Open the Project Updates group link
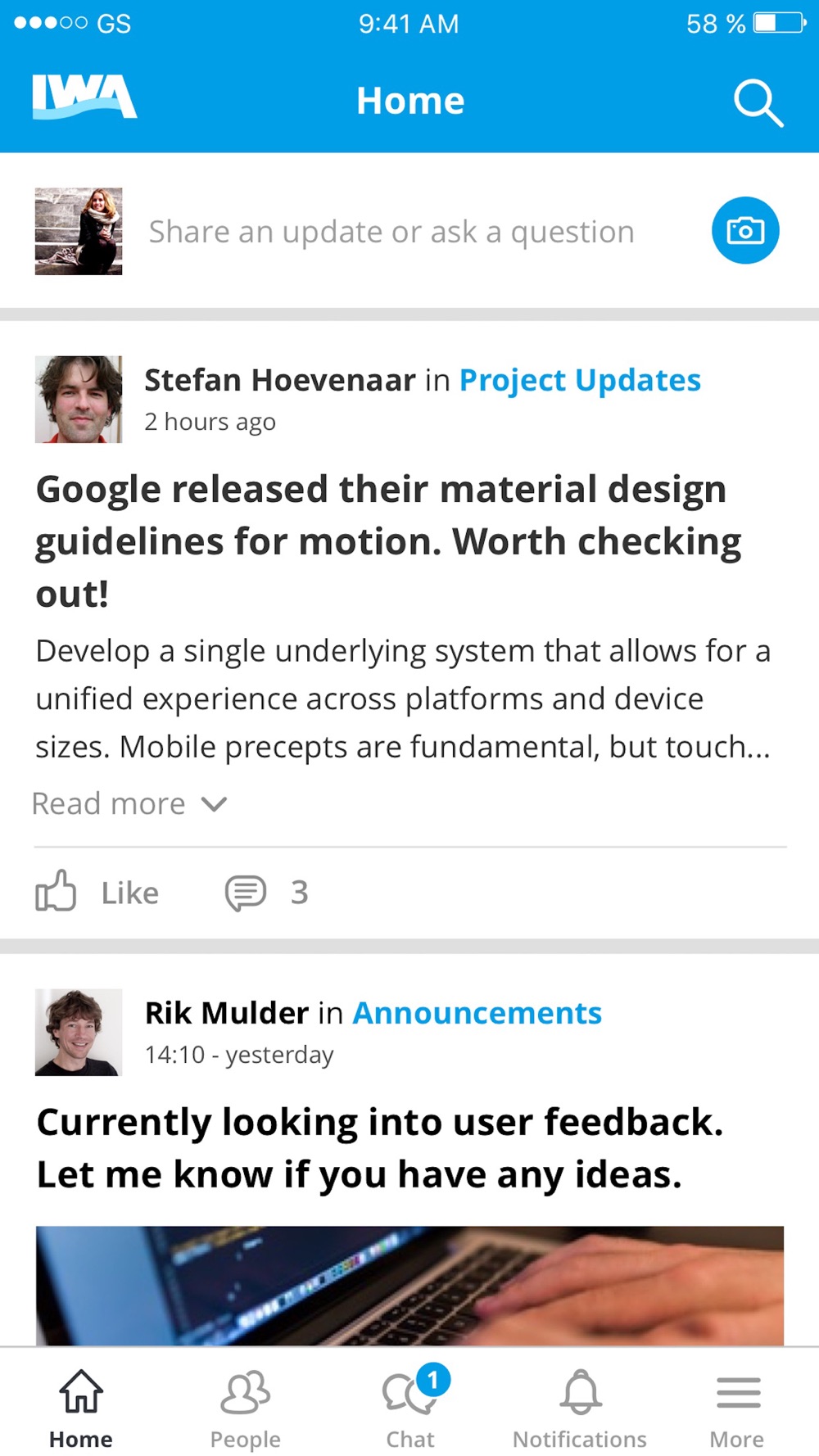The width and height of the screenshot is (819, 1456). point(580,380)
